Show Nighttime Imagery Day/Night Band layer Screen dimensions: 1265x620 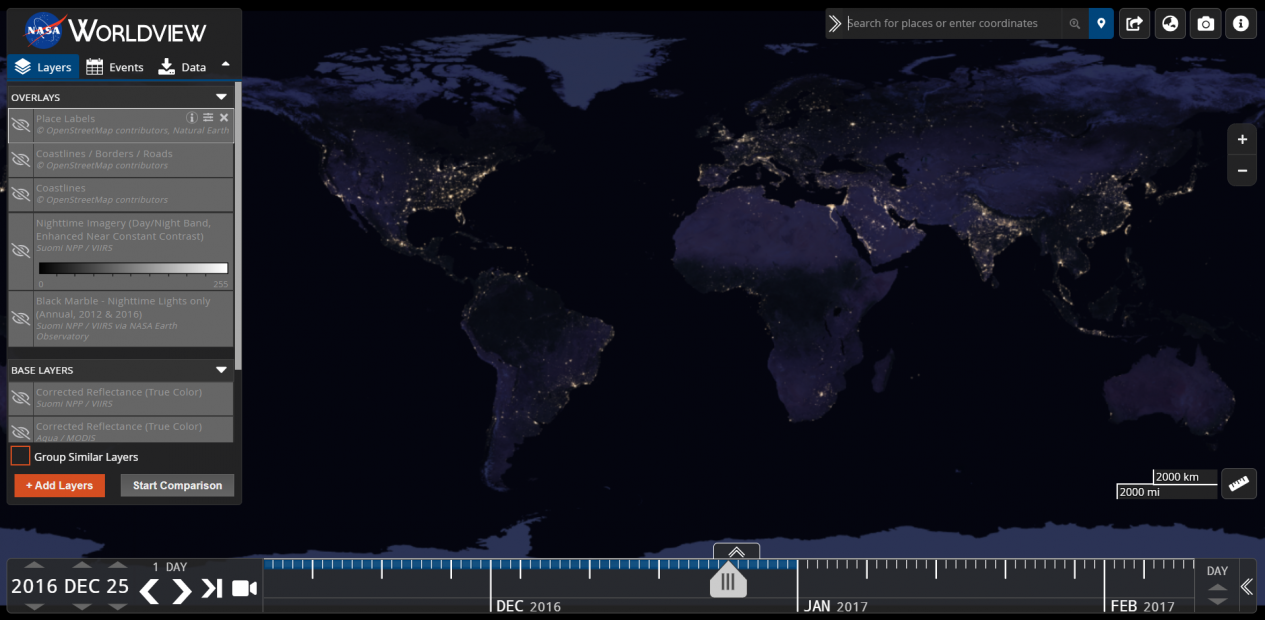coord(20,251)
